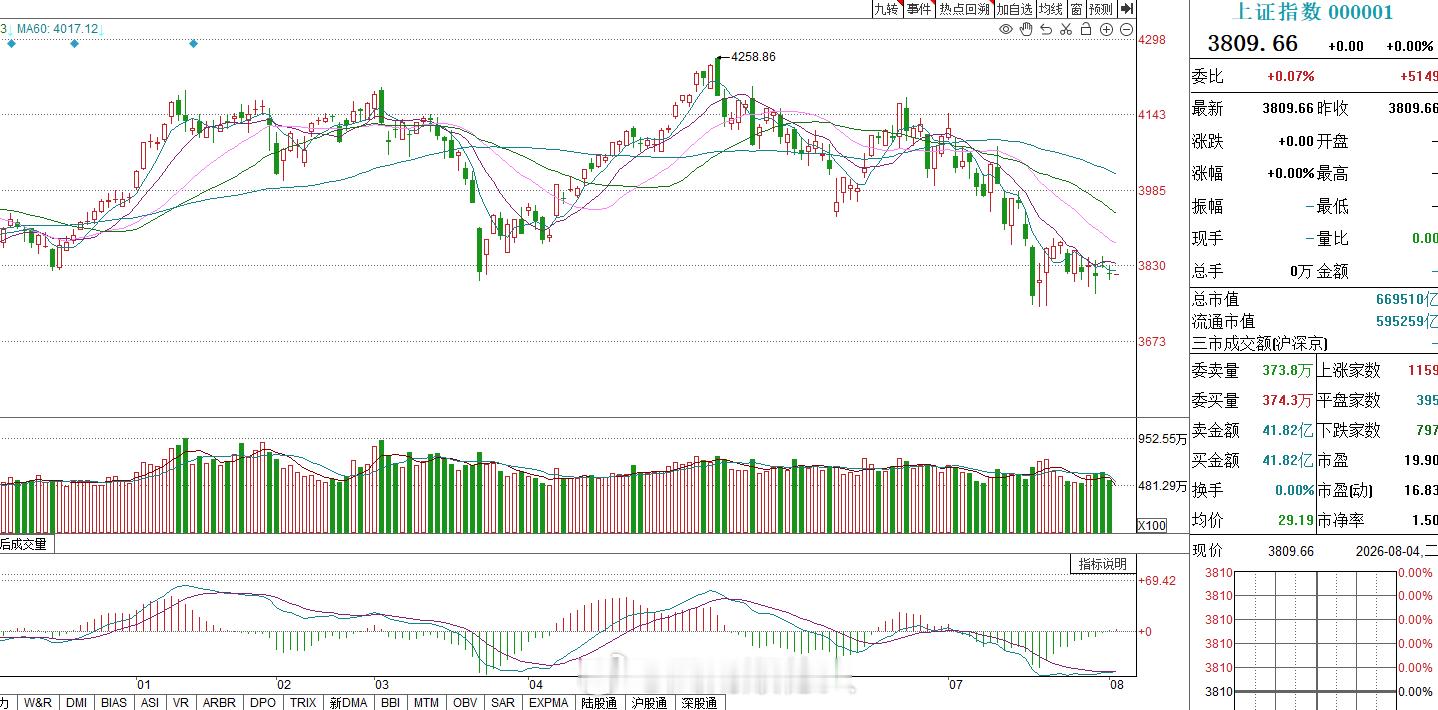The image size is (1438, 710).
Task: Open the 指标说明 indicator description
Action: click(1102, 564)
